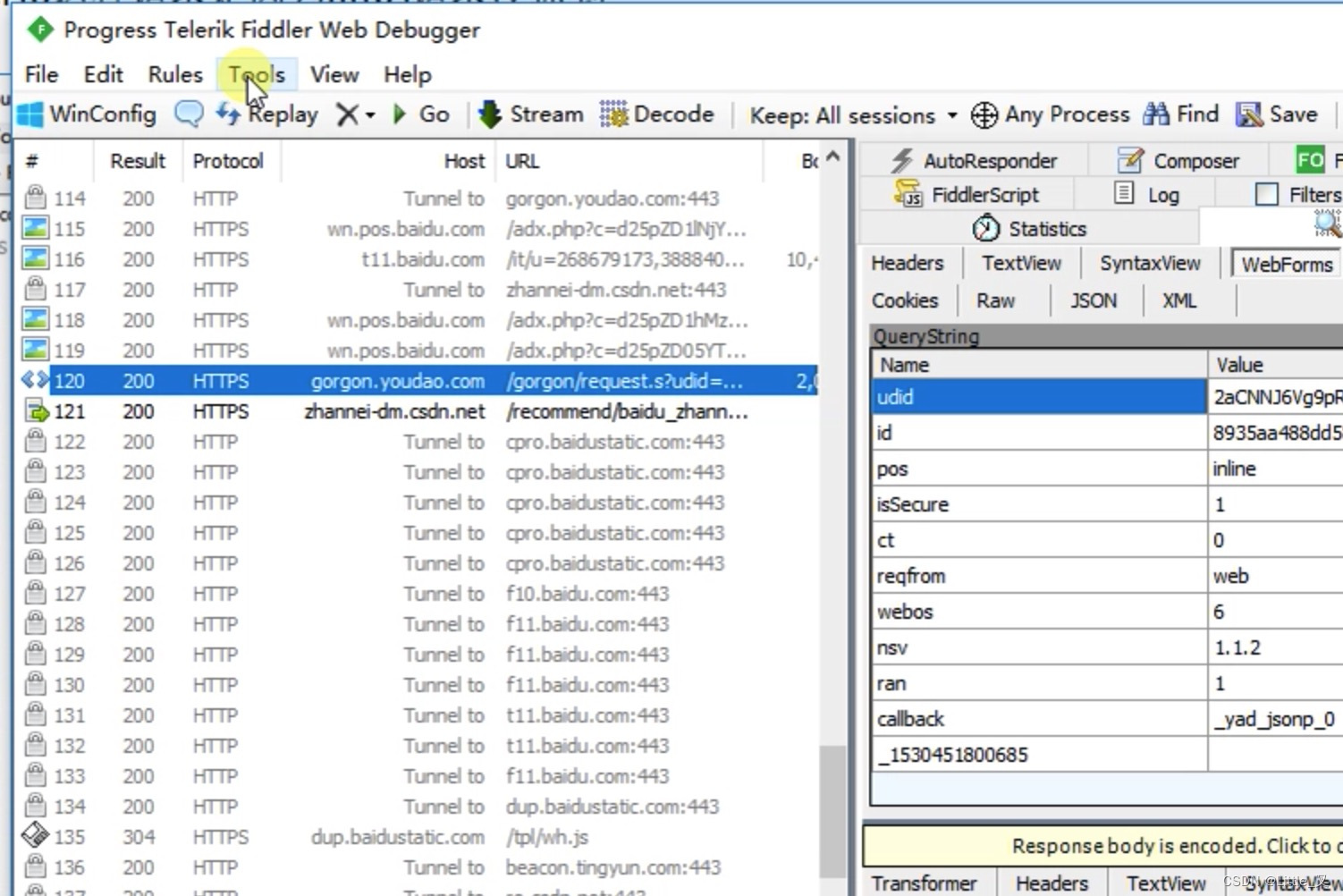Image resolution: width=1343 pixels, height=896 pixels.
Task: Select session 121 zhannei-dm.csdn.net row
Action: [x=418, y=411]
